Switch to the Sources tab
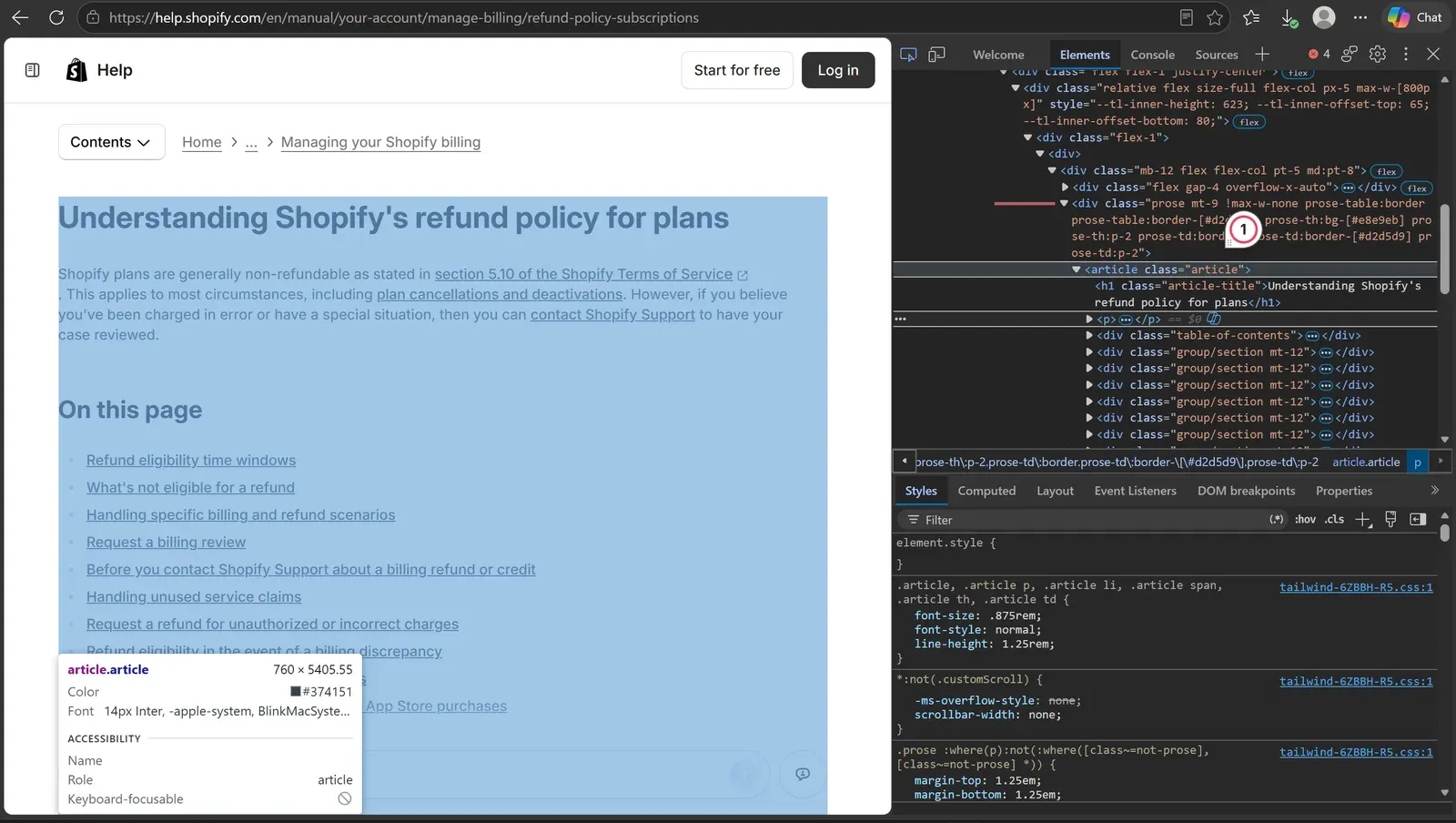 click(1217, 55)
